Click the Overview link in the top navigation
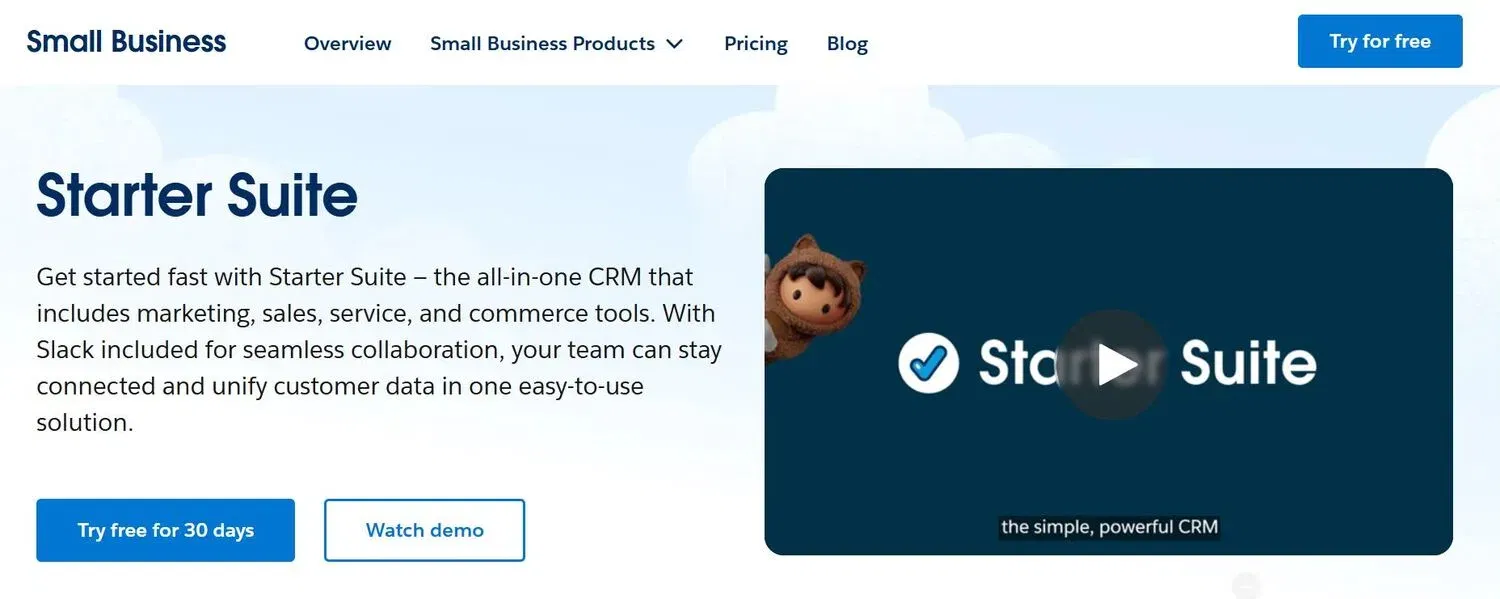Screen dimensions: 1500x599 tap(347, 43)
